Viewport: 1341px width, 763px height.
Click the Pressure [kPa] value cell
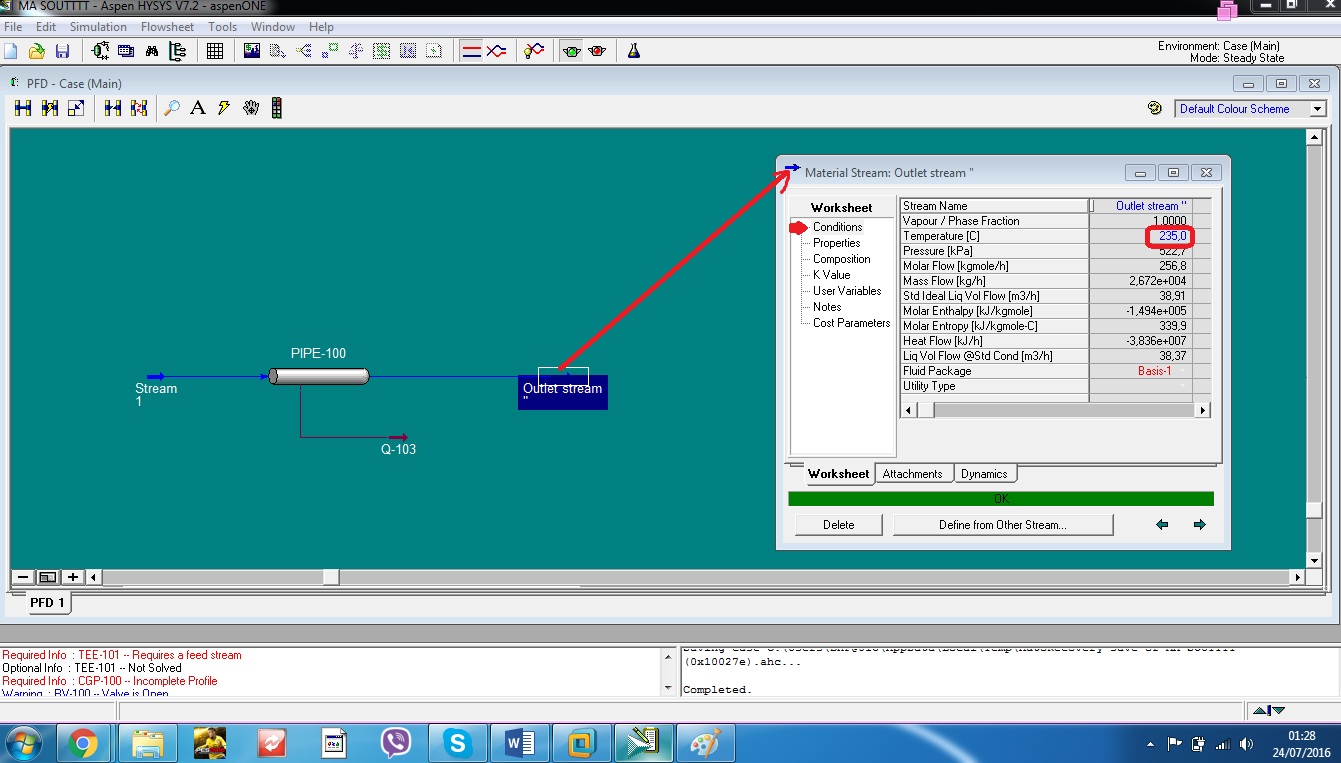1140,251
